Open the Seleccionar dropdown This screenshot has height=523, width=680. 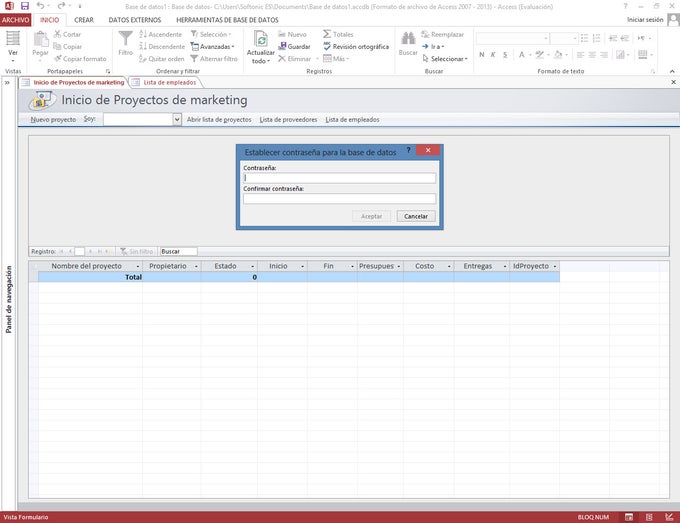(445, 59)
